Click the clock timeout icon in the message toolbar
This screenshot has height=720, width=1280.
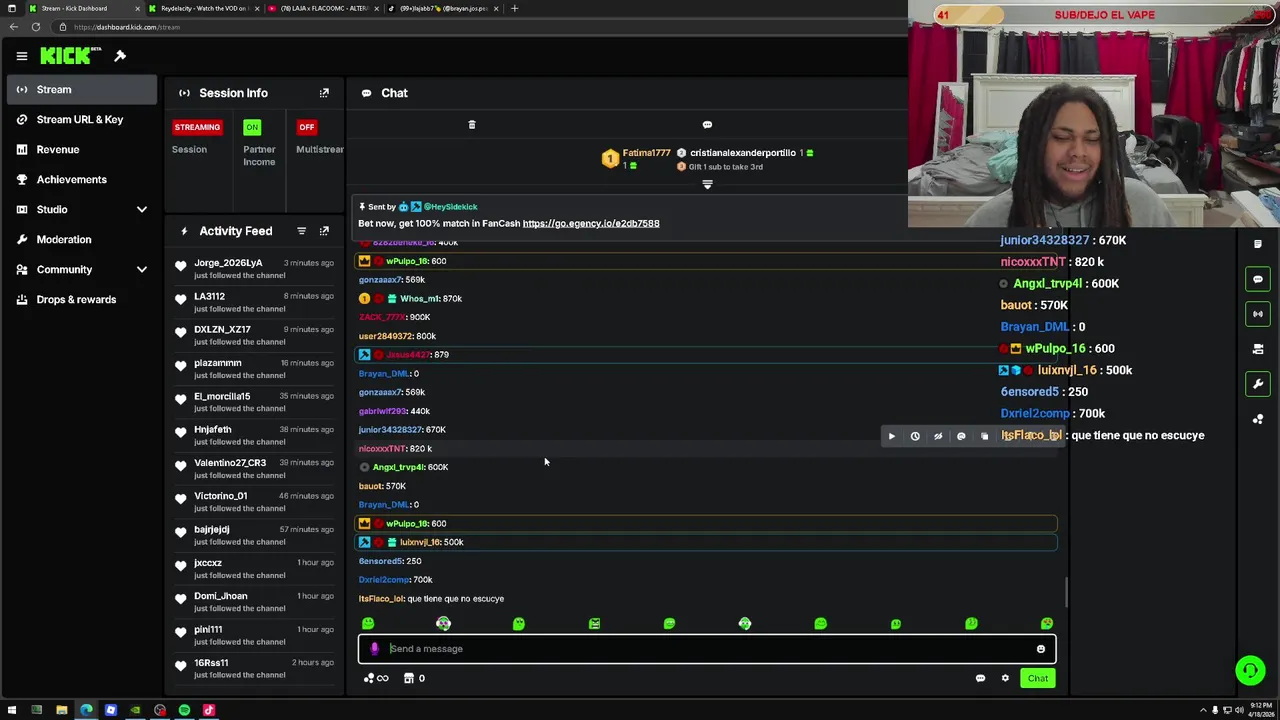[x=915, y=436]
